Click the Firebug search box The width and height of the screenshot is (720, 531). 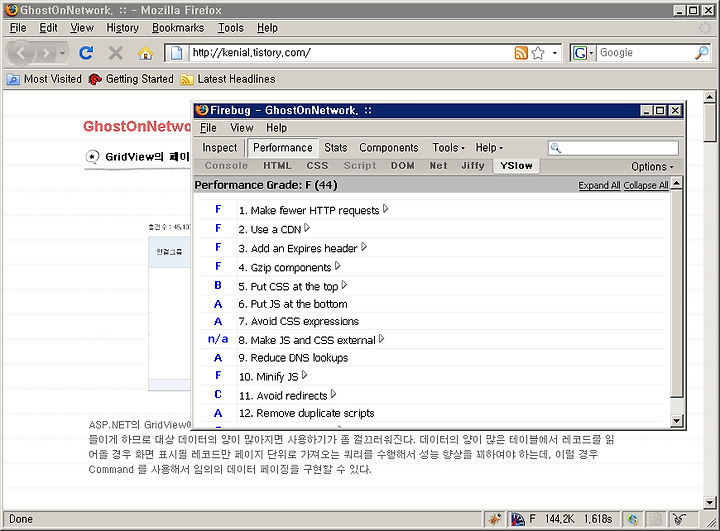[x=613, y=148]
